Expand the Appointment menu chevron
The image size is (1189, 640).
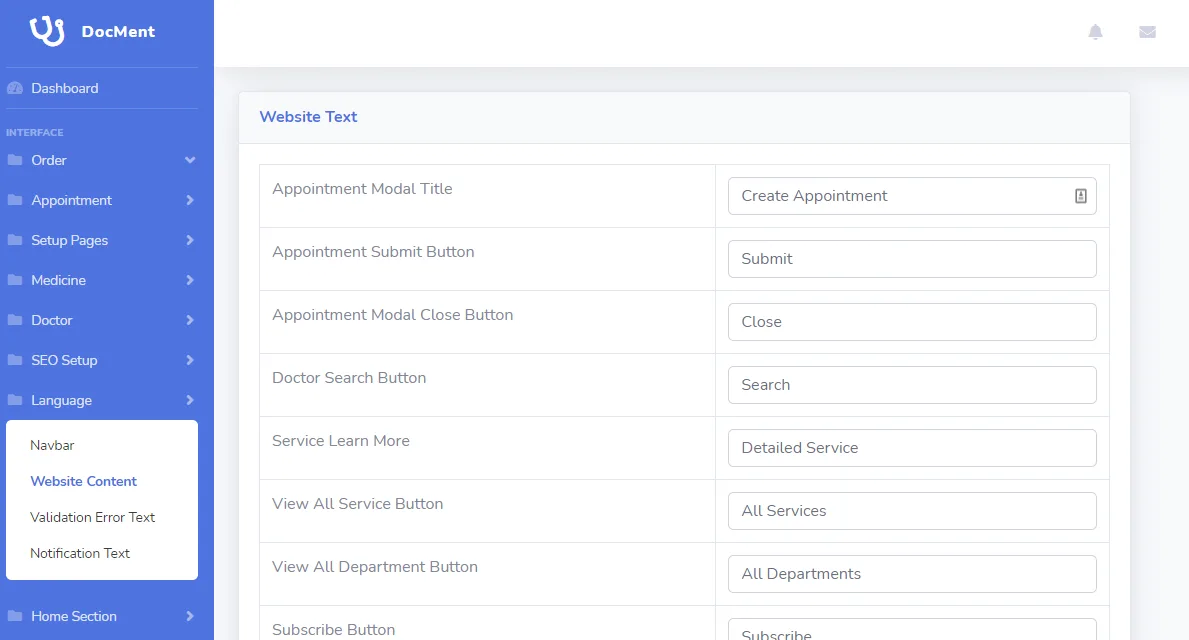coord(190,200)
